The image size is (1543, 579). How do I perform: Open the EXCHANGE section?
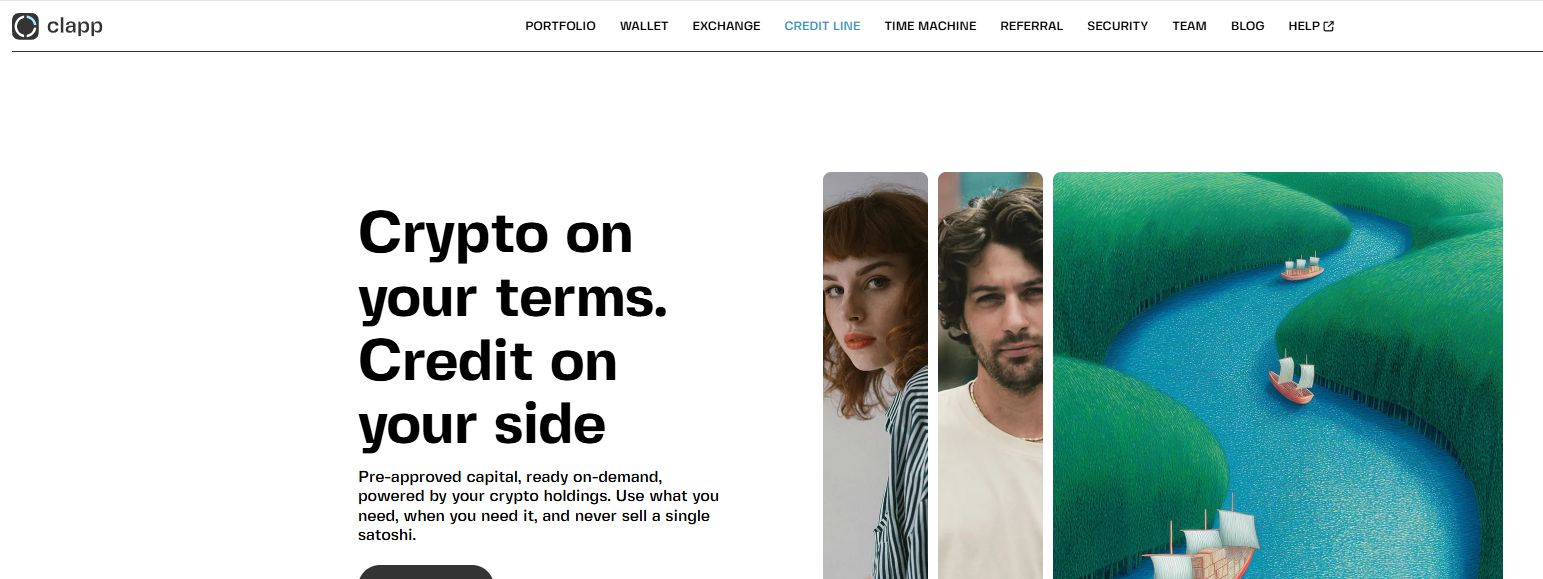[x=726, y=26]
